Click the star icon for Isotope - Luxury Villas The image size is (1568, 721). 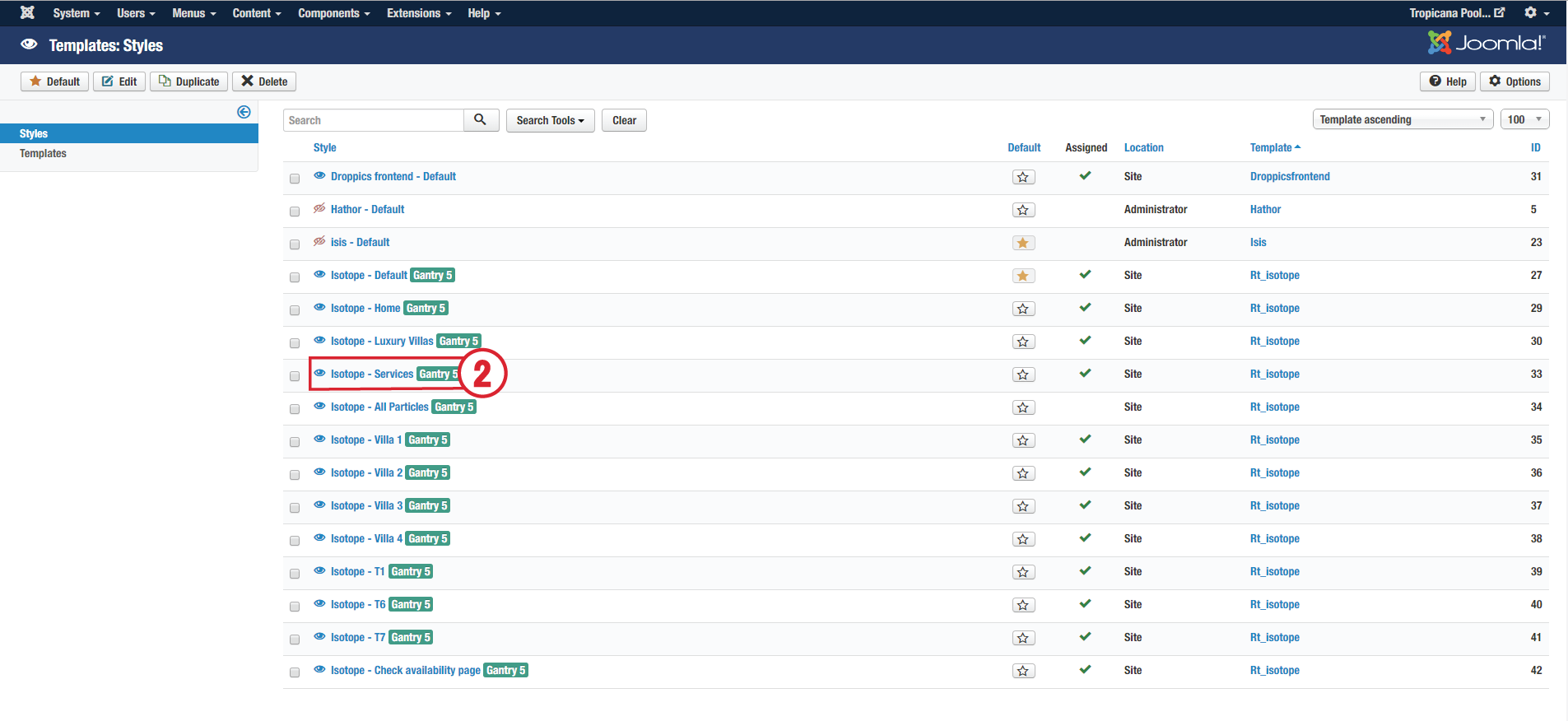[x=1023, y=342]
